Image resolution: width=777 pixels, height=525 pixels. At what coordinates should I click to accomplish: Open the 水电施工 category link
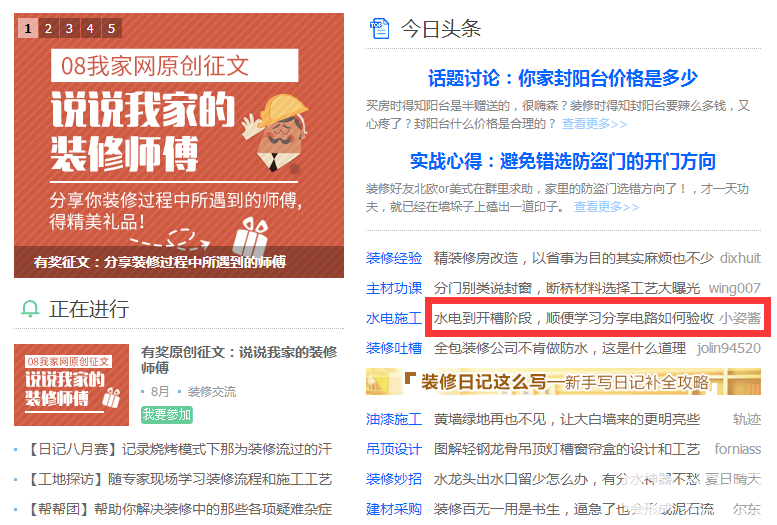pos(394,318)
